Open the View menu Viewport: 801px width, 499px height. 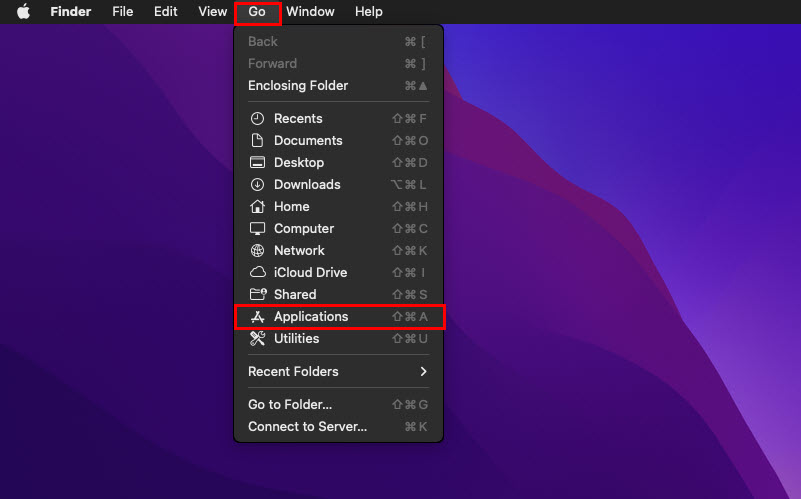click(x=213, y=11)
